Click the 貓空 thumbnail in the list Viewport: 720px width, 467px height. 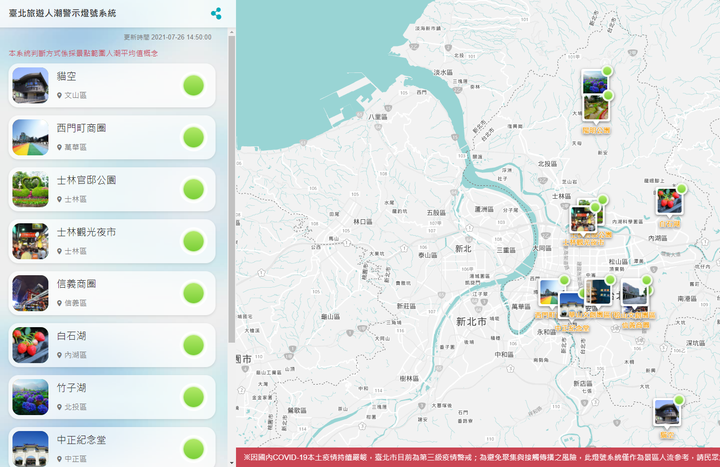(30, 85)
